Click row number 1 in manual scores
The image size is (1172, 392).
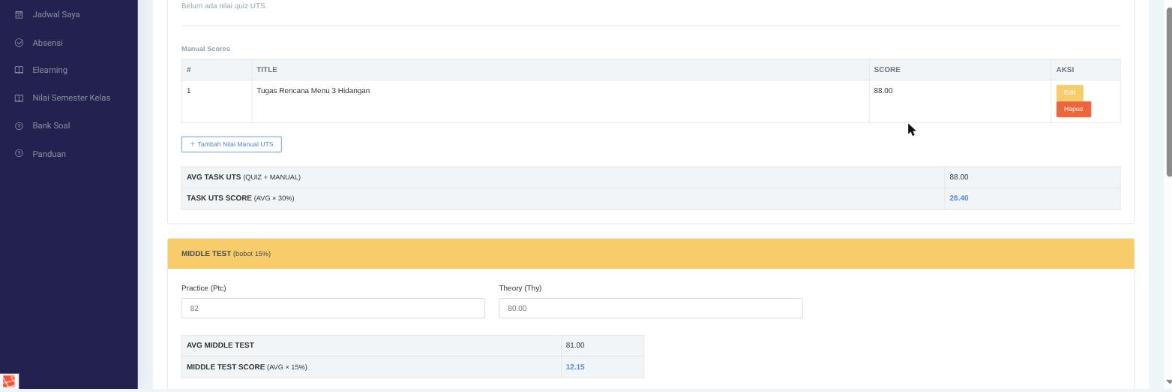coord(188,91)
